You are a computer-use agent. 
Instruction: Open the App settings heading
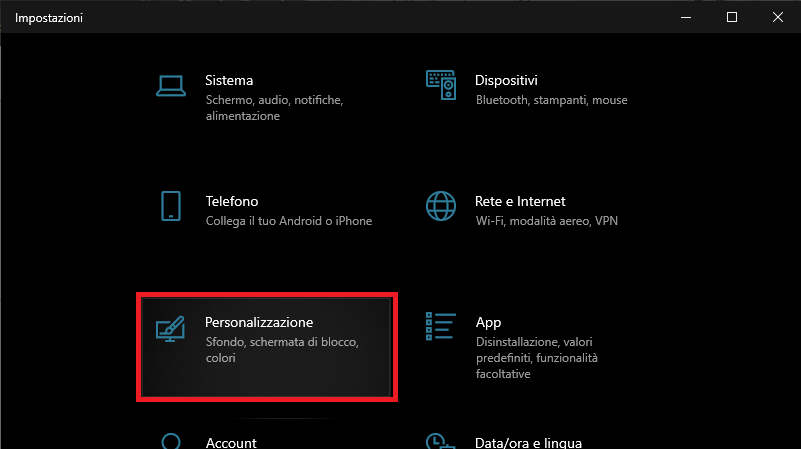coord(488,323)
